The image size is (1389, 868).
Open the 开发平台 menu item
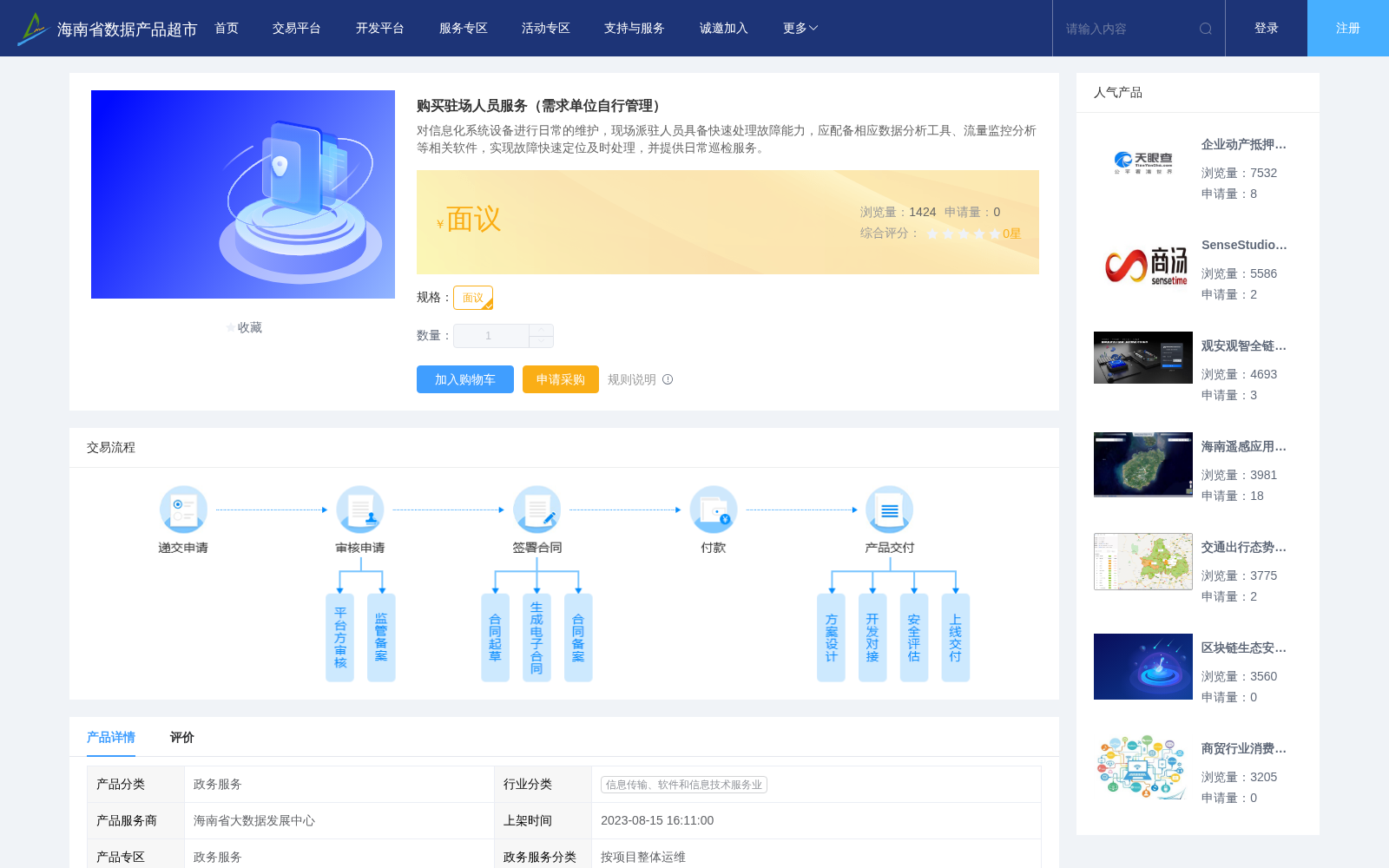380,29
